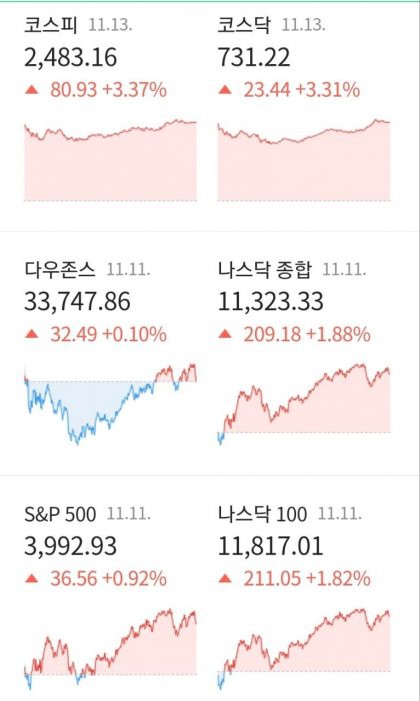Image resolution: width=420 pixels, height=701 pixels.
Task: Select the 33,747.86 Dow Jones price
Action: (x=77, y=302)
